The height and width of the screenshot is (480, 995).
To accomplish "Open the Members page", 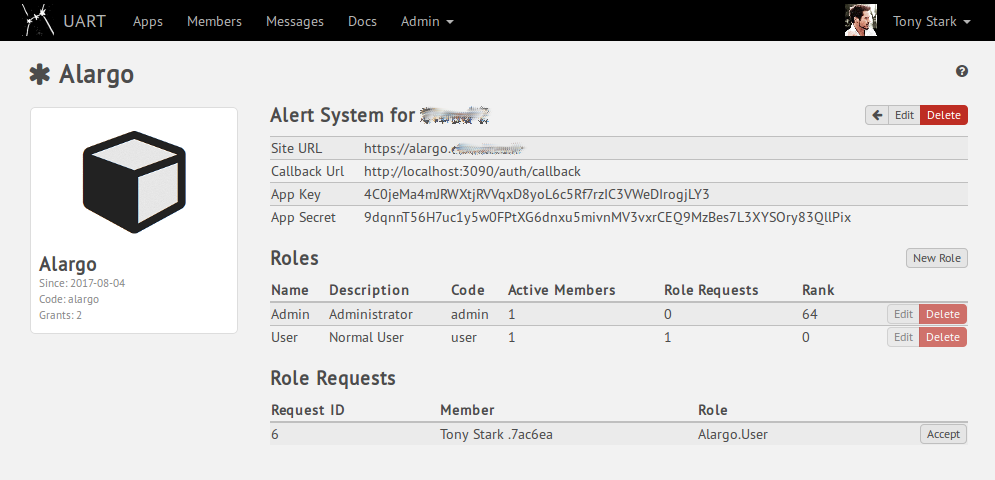I will 214,21.
